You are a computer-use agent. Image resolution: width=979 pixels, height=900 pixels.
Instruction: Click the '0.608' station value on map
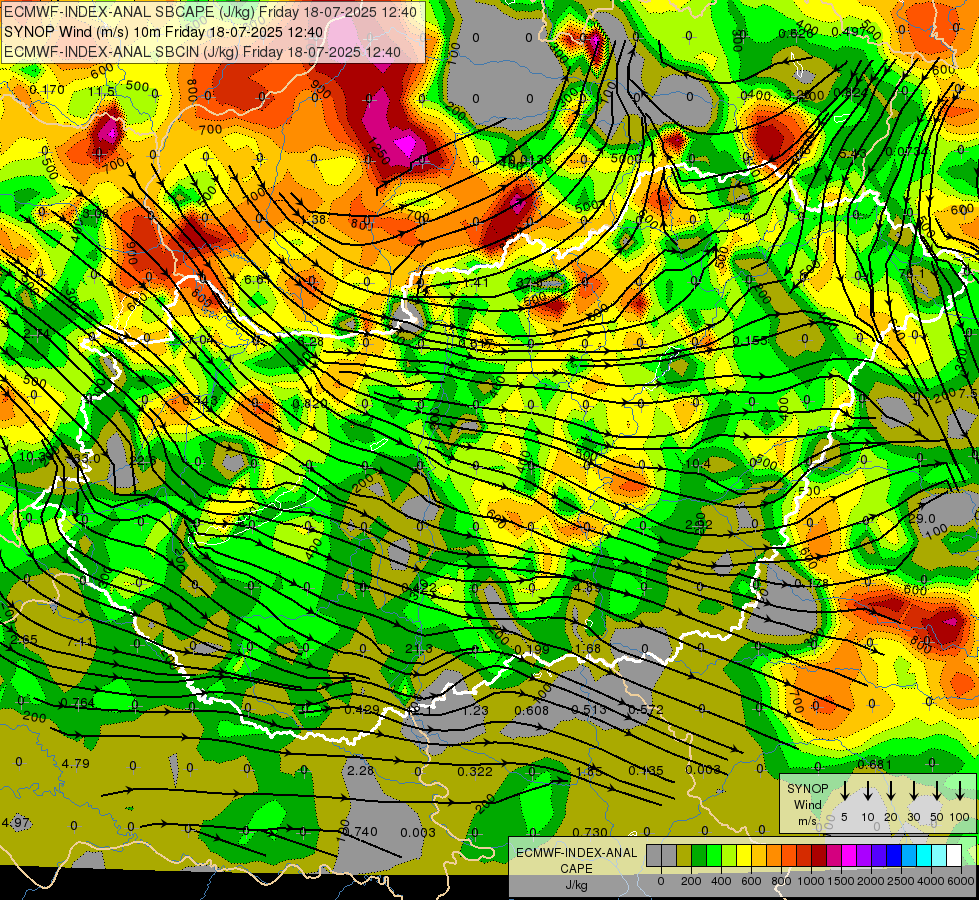point(531,710)
